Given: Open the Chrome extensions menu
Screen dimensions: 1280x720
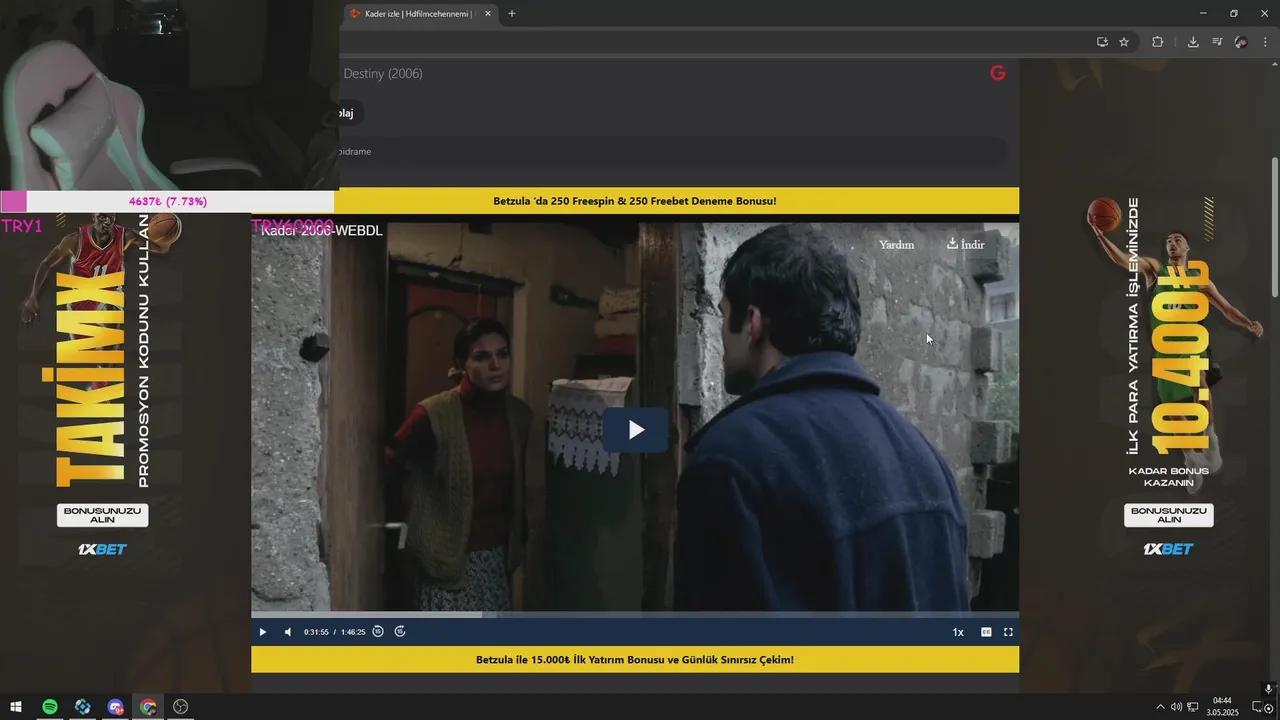Looking at the screenshot, I should coord(1157,42).
